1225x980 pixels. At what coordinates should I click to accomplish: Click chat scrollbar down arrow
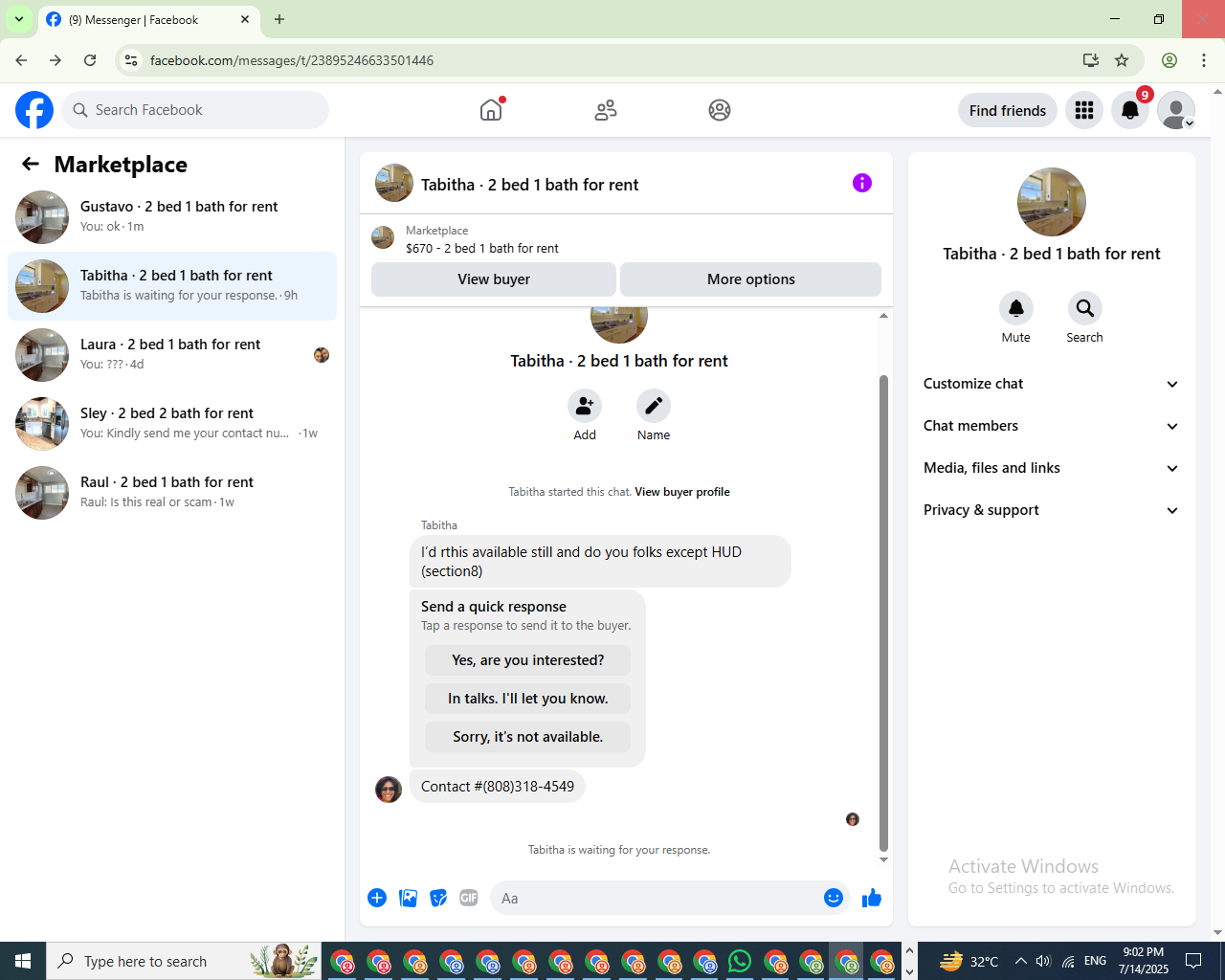point(883,859)
